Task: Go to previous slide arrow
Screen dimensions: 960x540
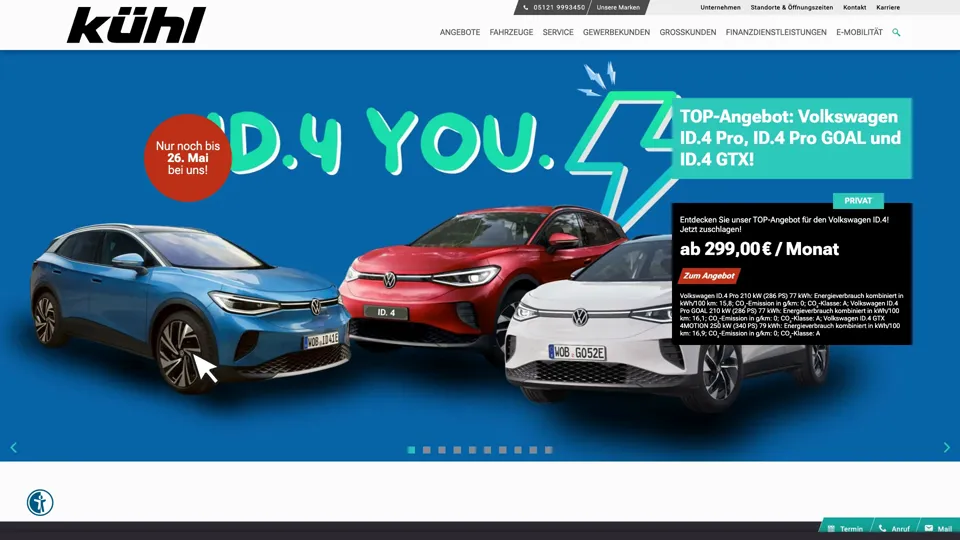Action: tap(13, 448)
